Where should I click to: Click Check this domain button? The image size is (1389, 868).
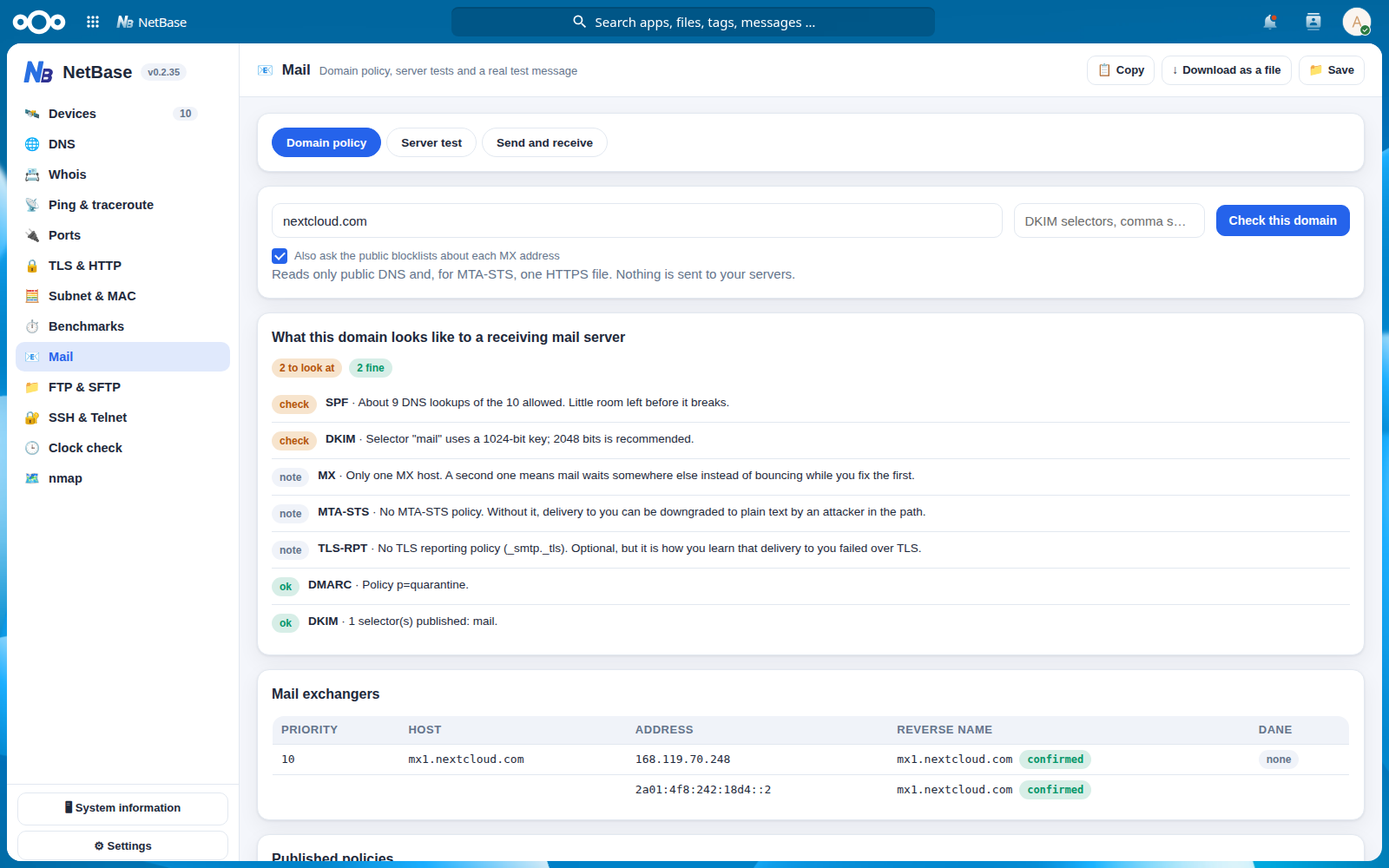coord(1283,220)
